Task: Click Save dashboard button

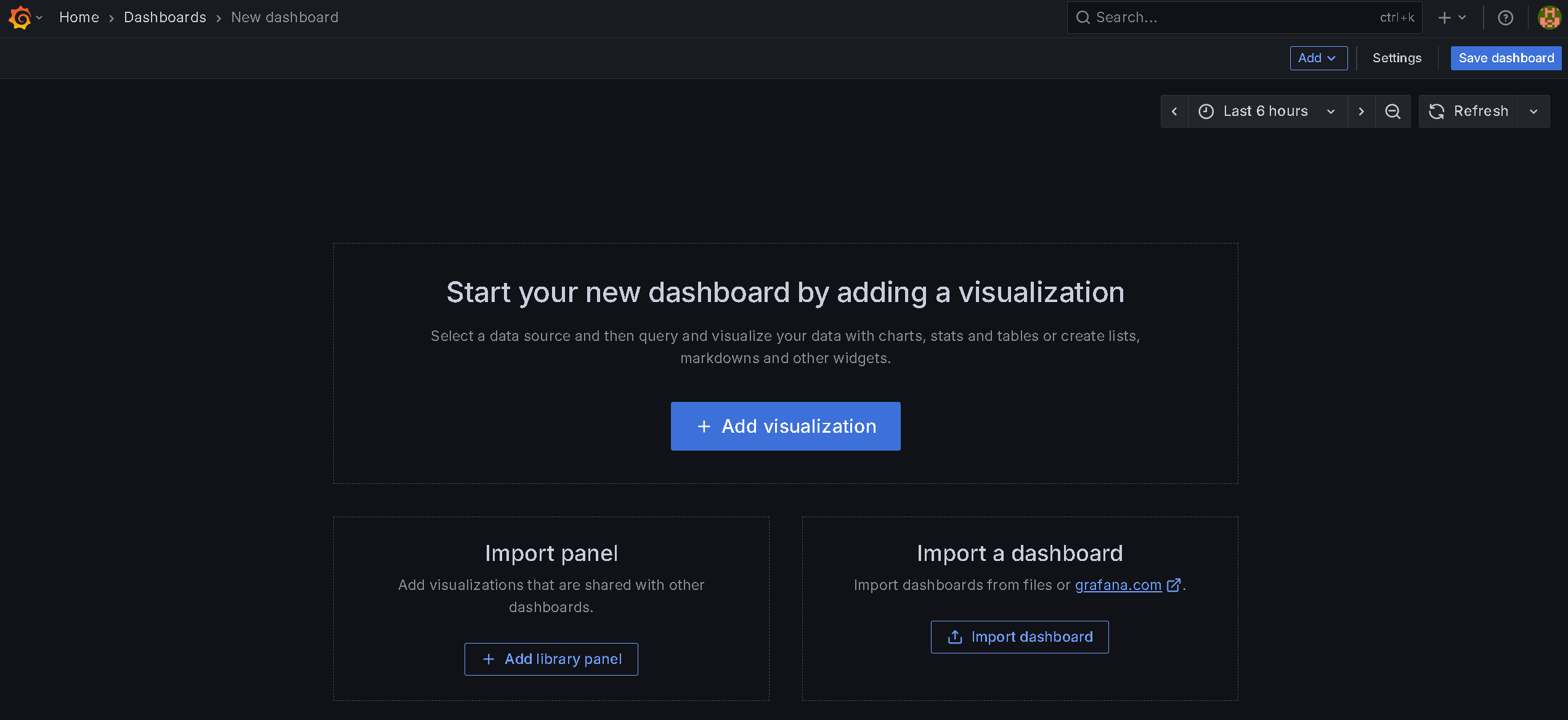Action: coord(1505,58)
